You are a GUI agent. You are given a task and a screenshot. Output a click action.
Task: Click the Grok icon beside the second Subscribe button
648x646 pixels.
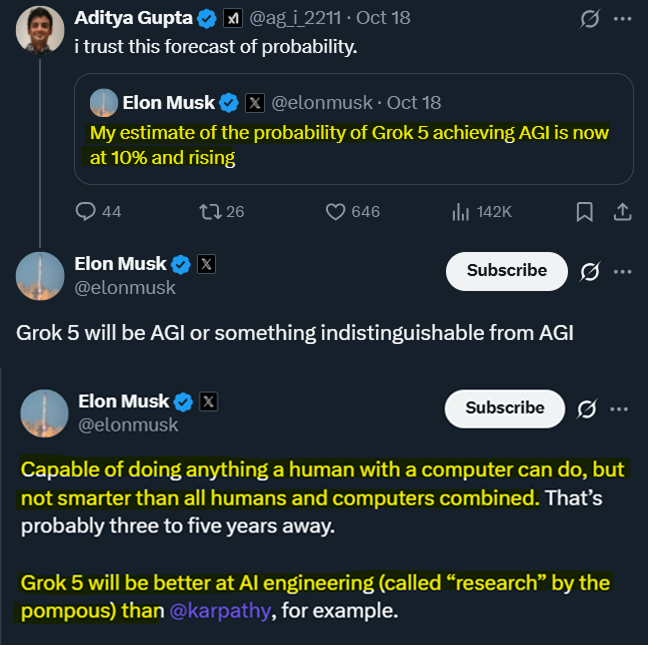(587, 409)
